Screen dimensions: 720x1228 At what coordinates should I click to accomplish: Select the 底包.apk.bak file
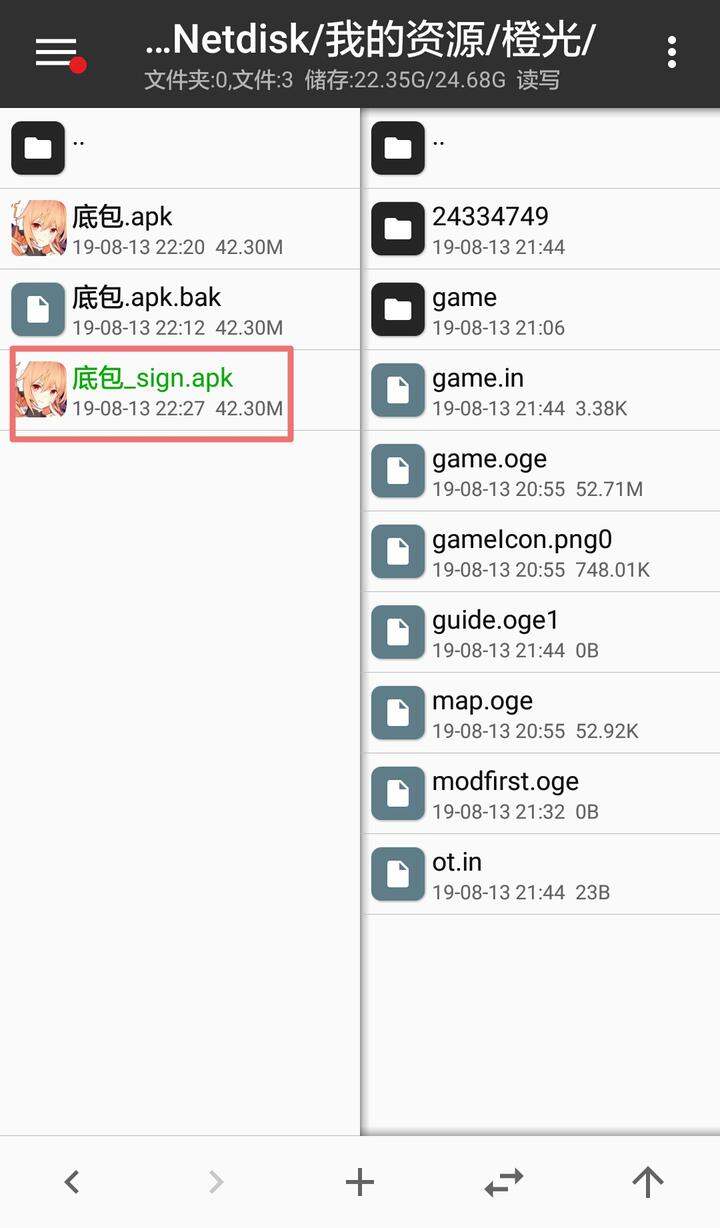(x=180, y=310)
